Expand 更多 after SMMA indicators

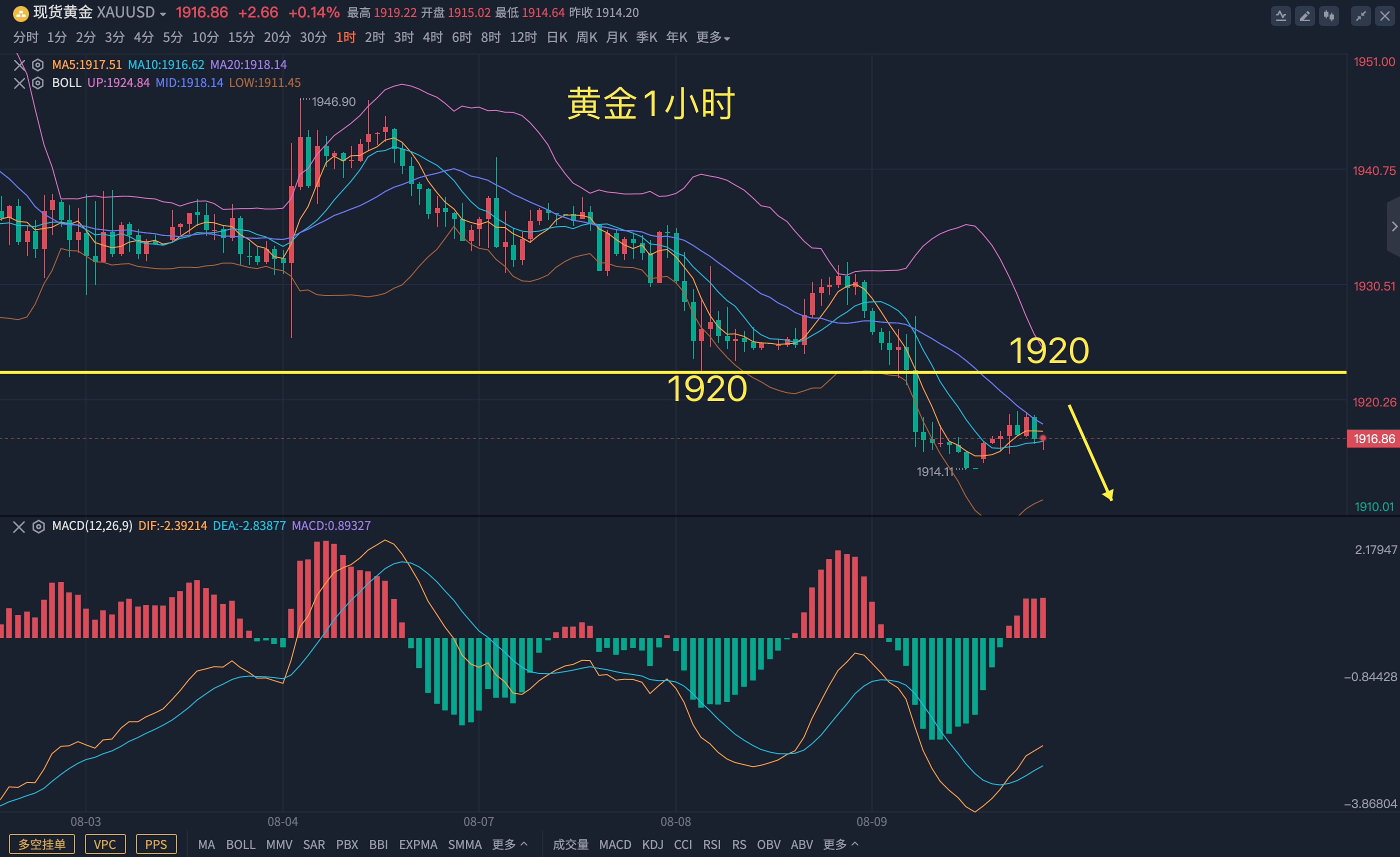coord(509,844)
